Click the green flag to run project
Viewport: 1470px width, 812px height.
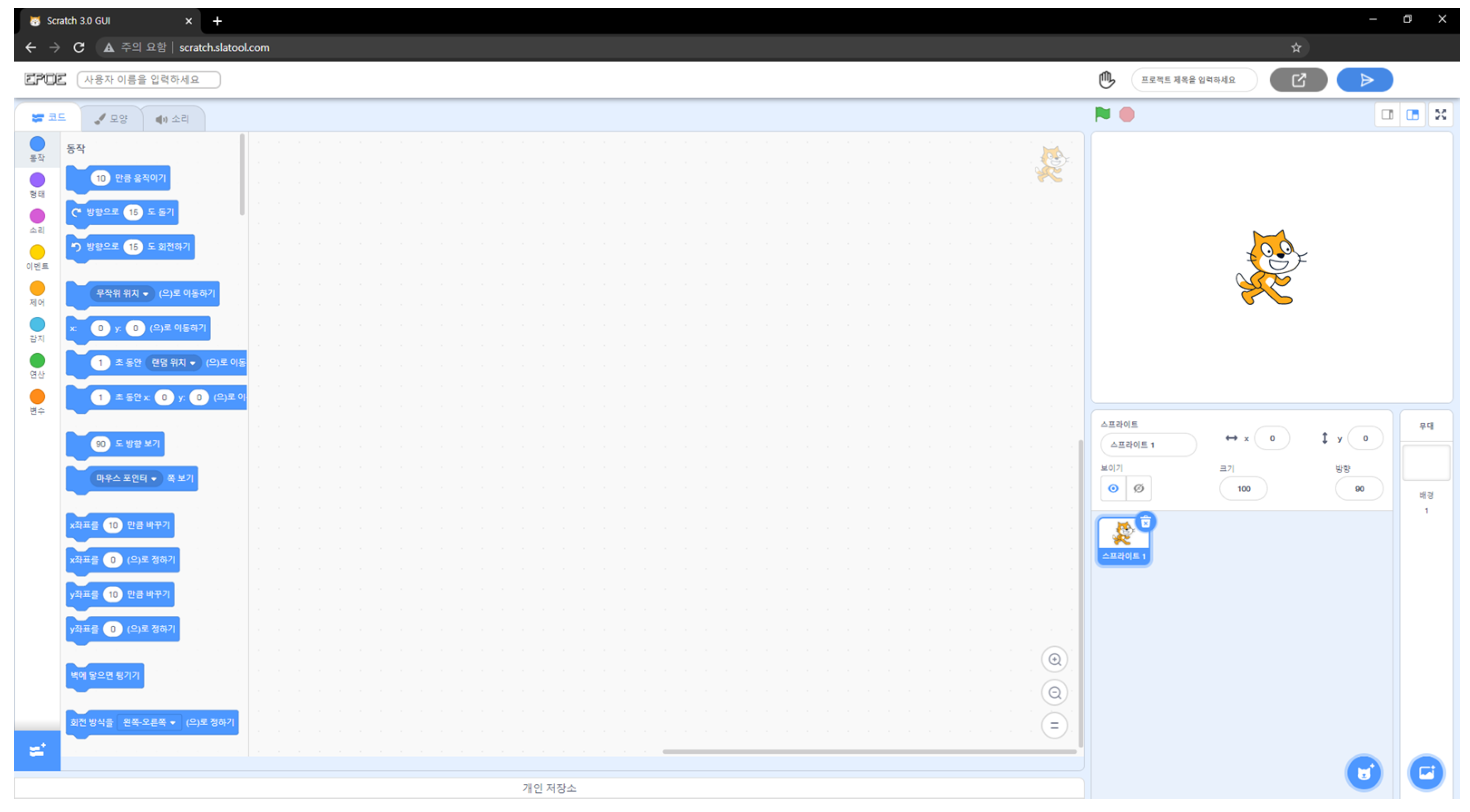[1102, 115]
